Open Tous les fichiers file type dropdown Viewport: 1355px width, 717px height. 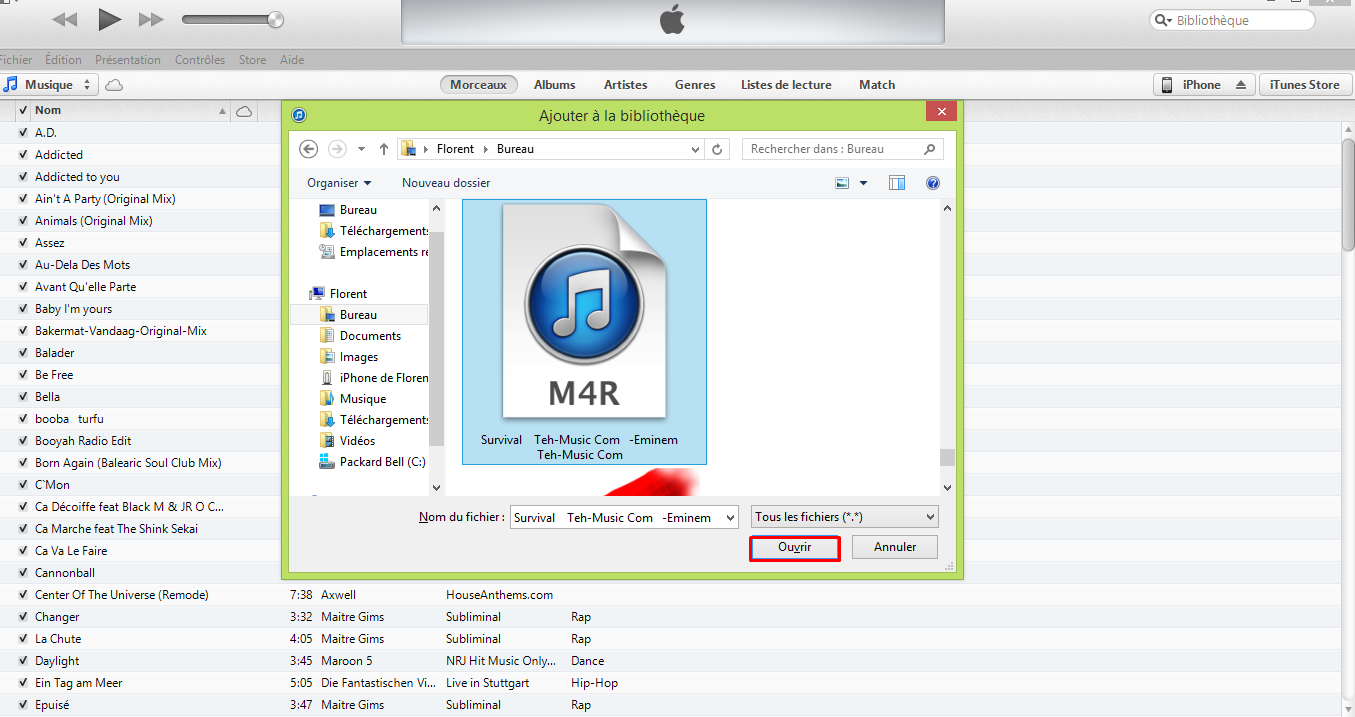845,517
